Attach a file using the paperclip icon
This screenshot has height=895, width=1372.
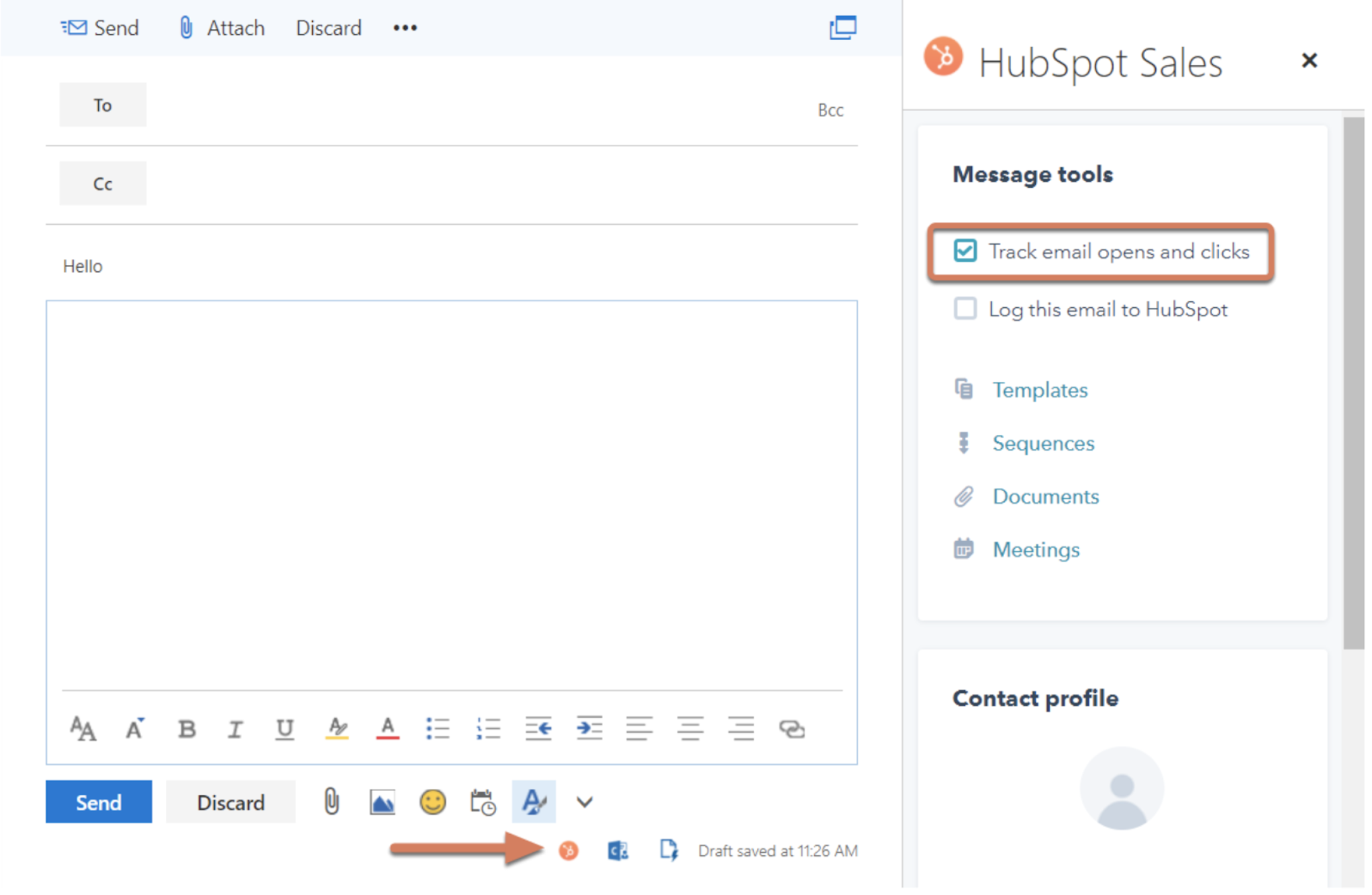click(332, 802)
